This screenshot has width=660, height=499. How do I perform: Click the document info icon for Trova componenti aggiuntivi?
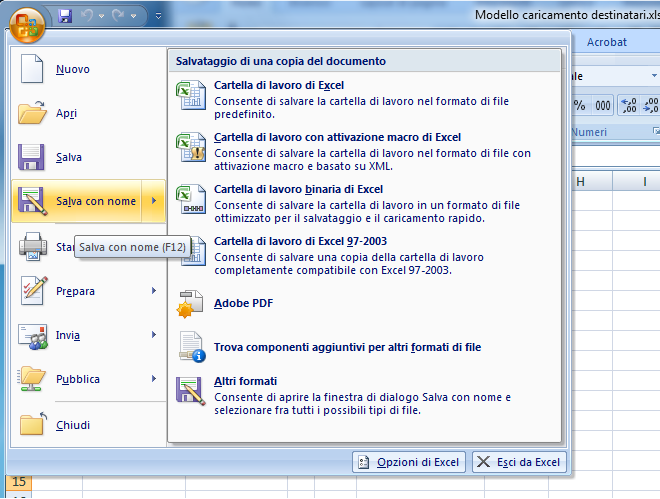point(192,347)
